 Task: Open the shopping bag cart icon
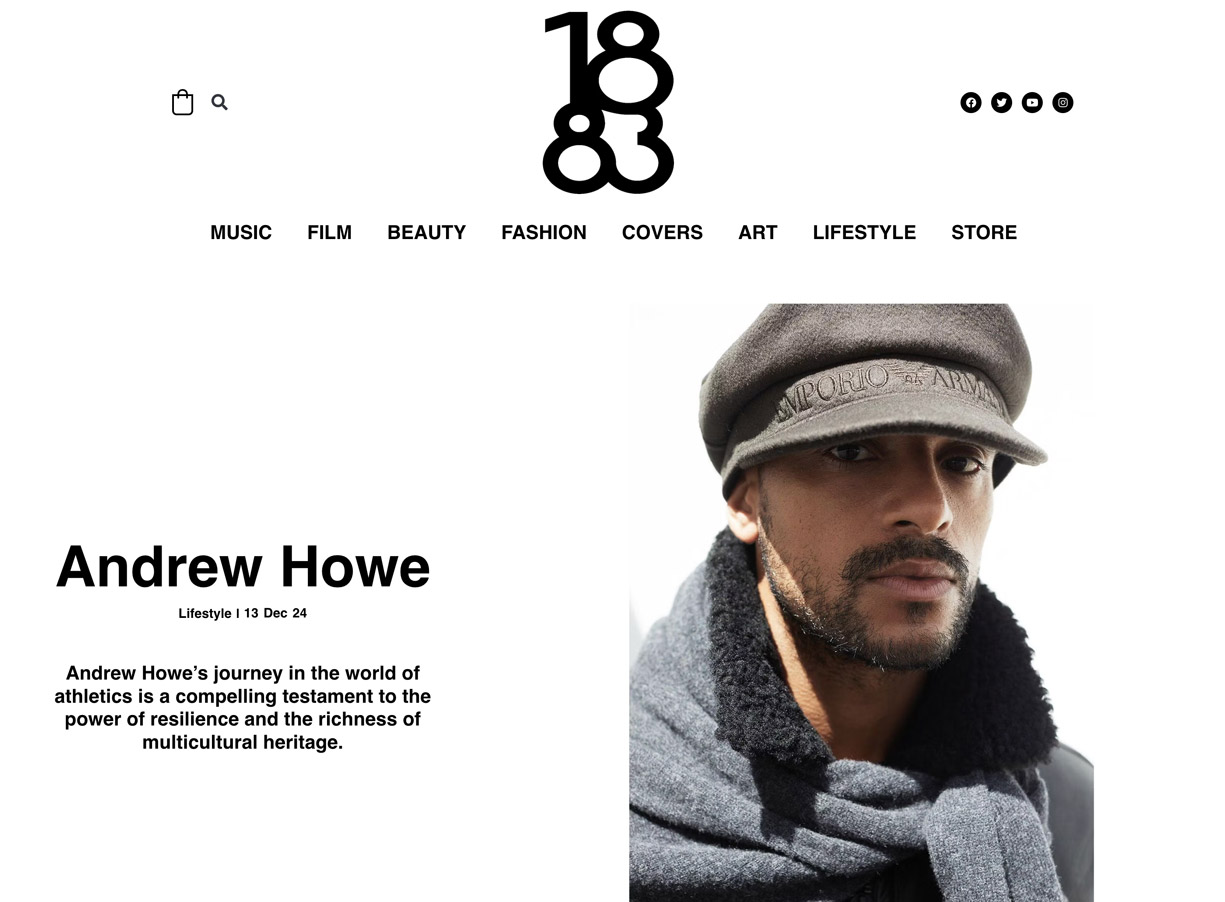(x=182, y=102)
